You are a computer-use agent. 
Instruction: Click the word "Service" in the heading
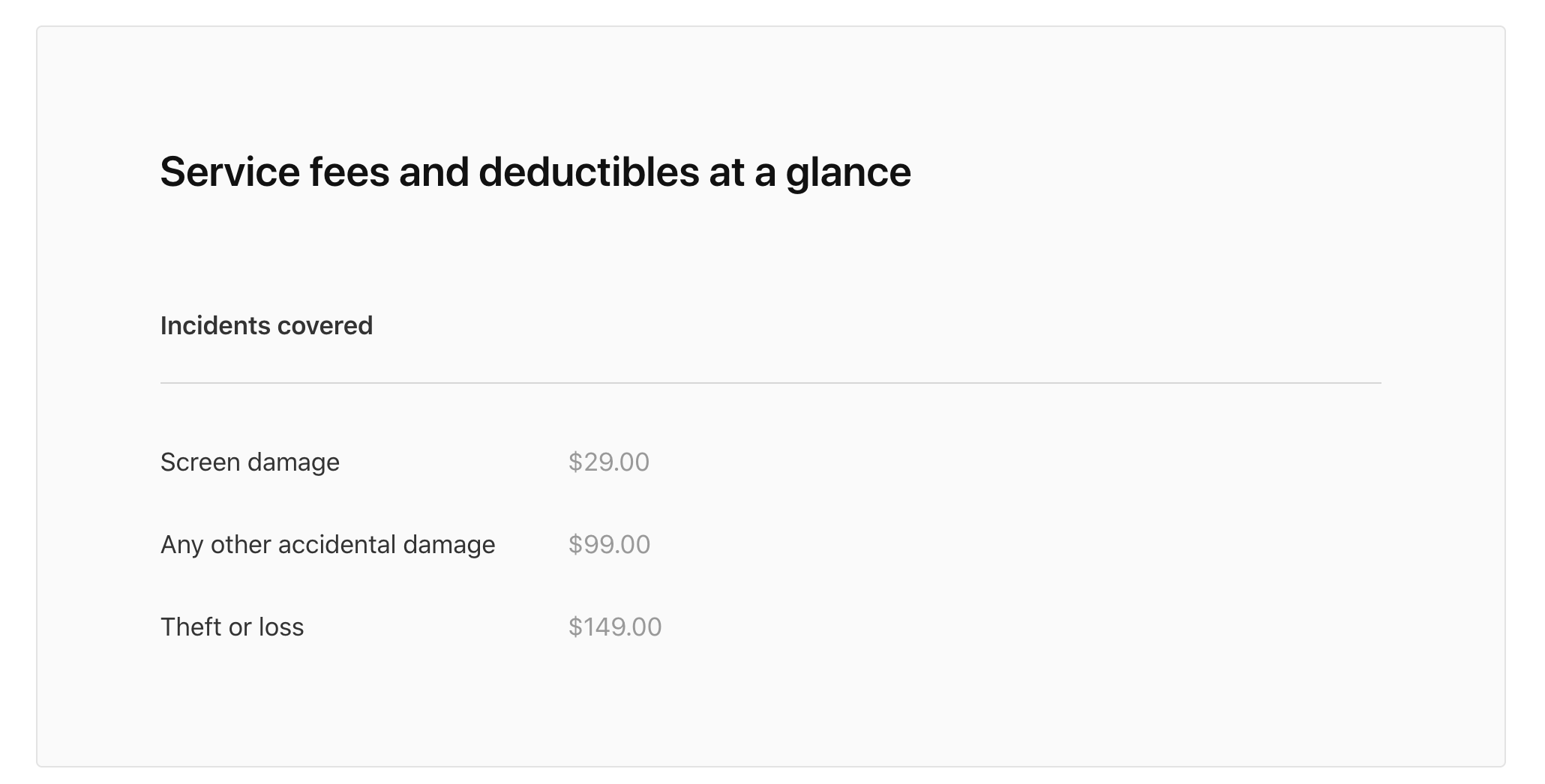[229, 172]
